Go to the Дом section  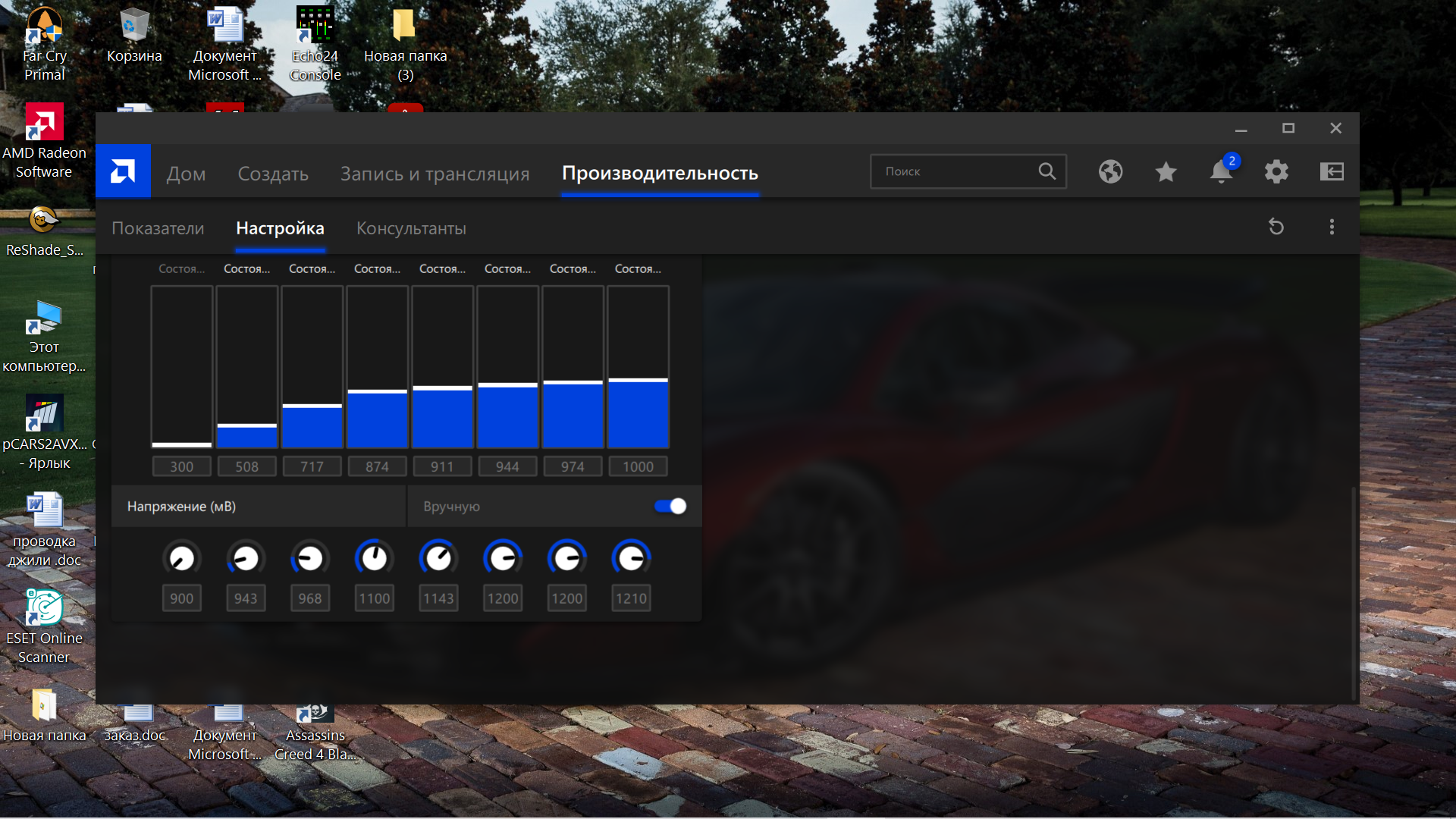coord(186,174)
